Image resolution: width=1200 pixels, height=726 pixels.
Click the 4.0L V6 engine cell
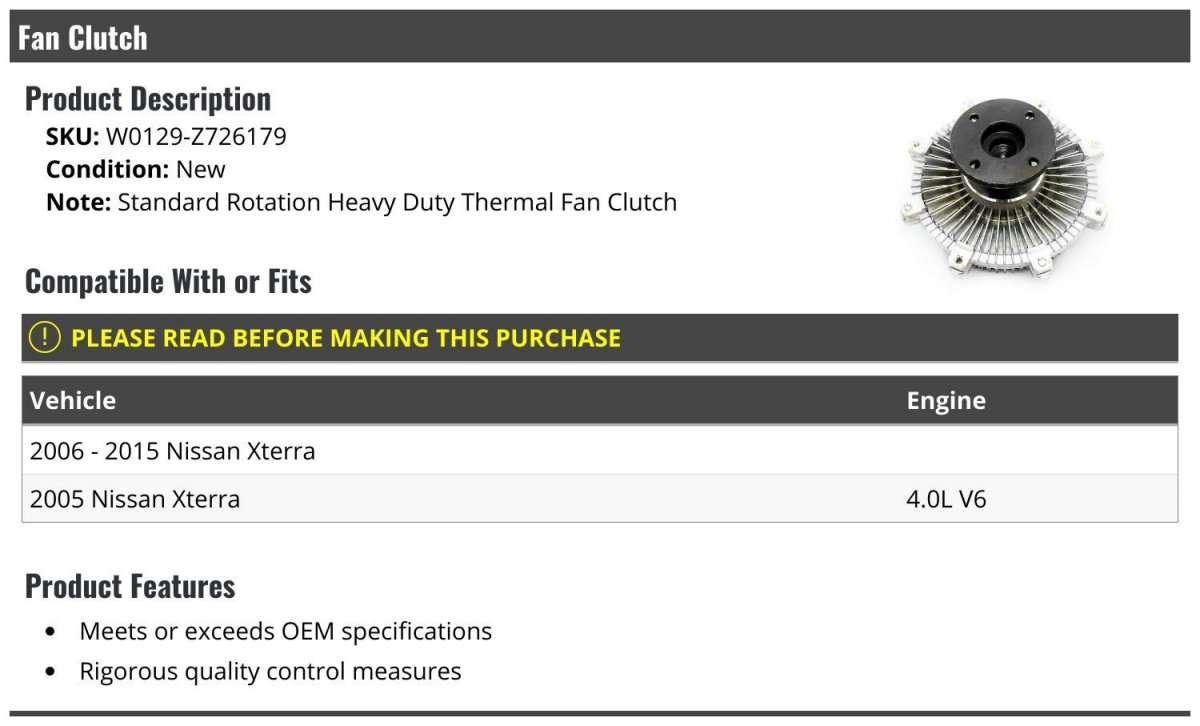click(x=946, y=498)
